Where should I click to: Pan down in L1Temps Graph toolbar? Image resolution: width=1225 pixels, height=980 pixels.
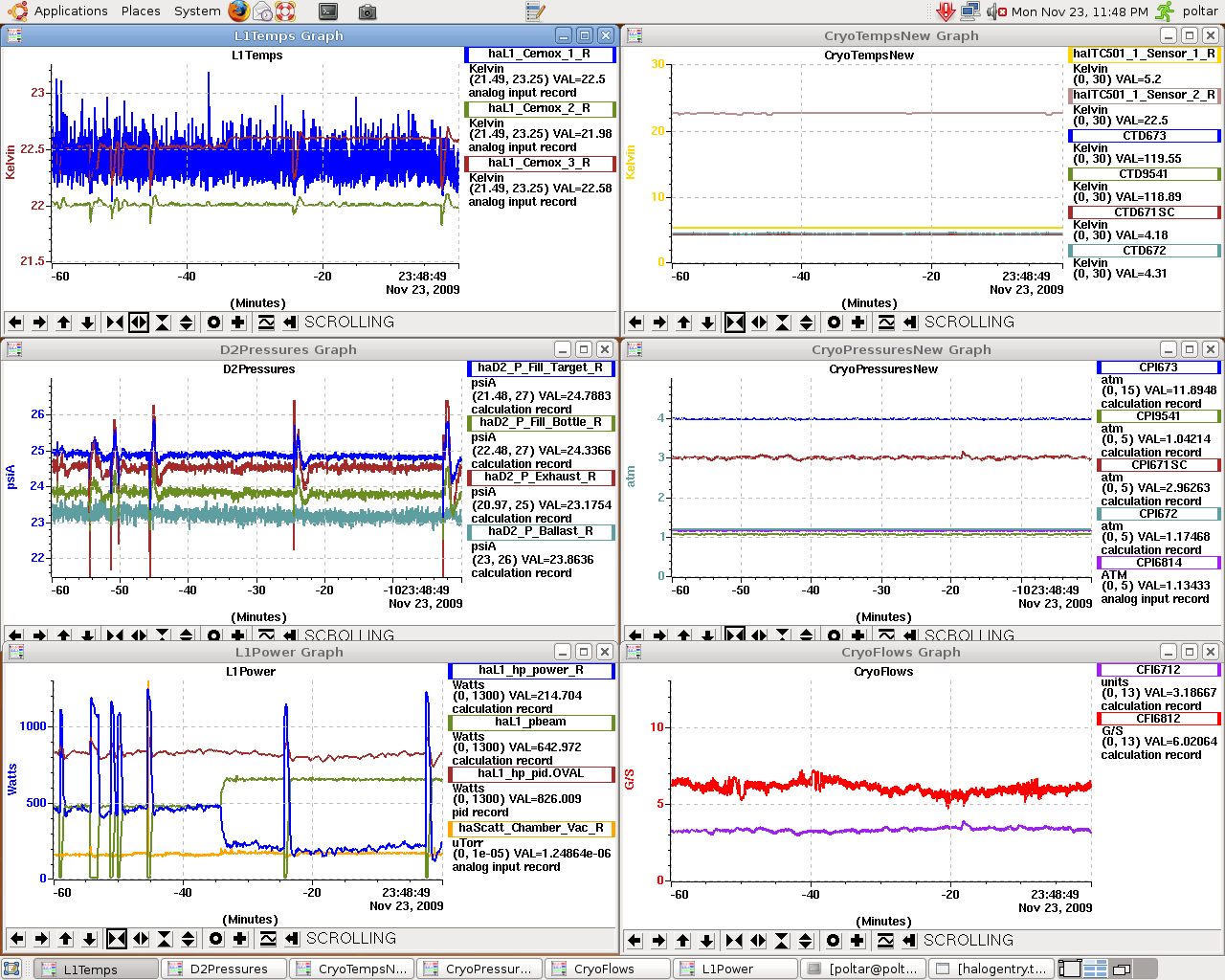click(87, 323)
